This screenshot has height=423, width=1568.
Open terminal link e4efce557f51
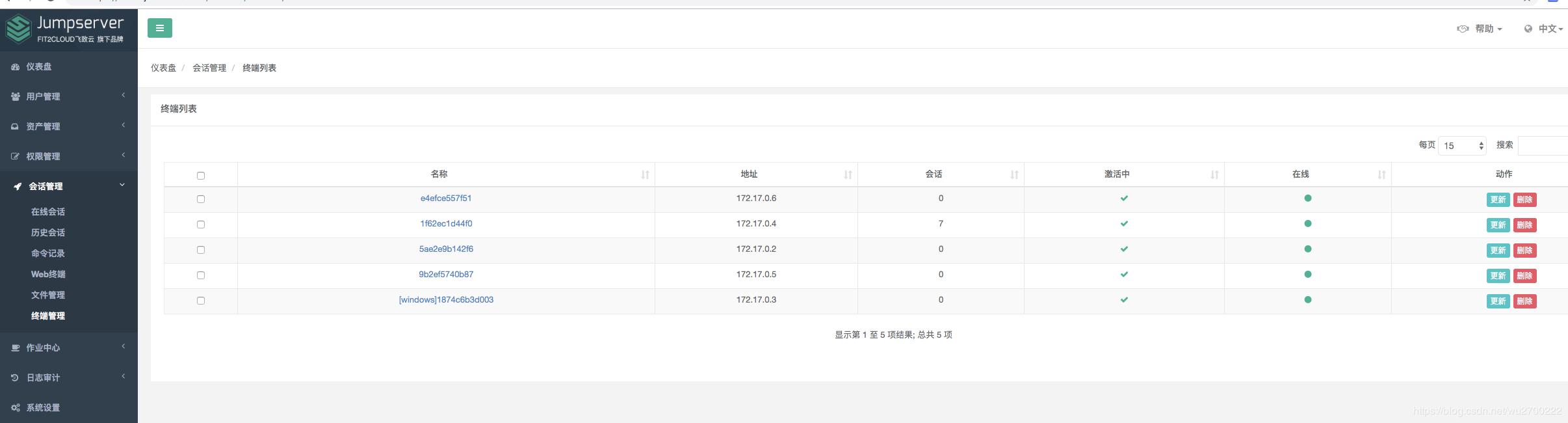tap(446, 198)
